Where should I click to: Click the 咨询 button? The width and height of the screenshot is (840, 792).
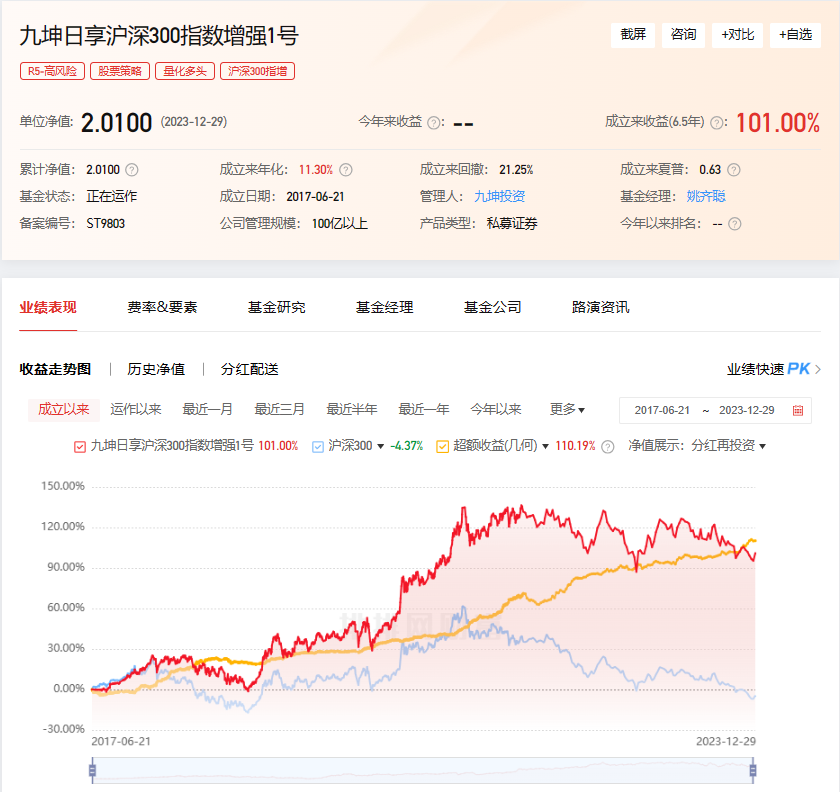[683, 35]
